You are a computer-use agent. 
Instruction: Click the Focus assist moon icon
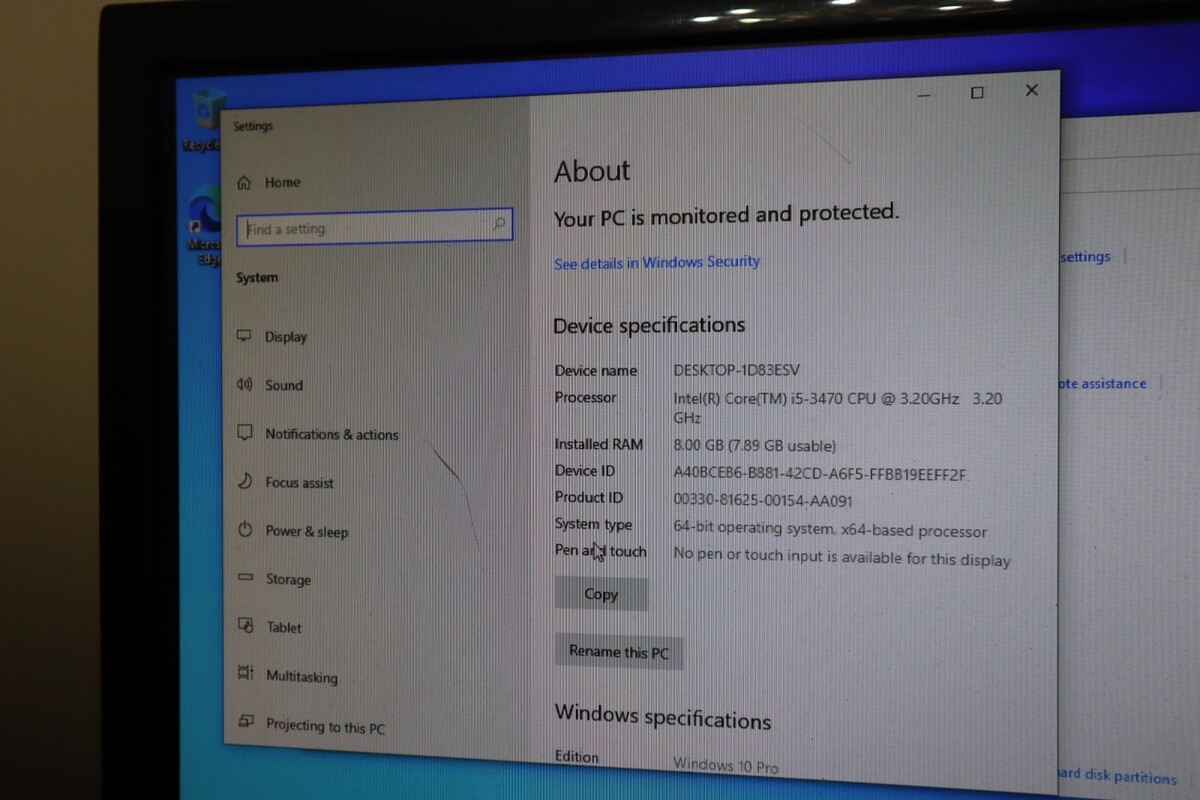(244, 481)
